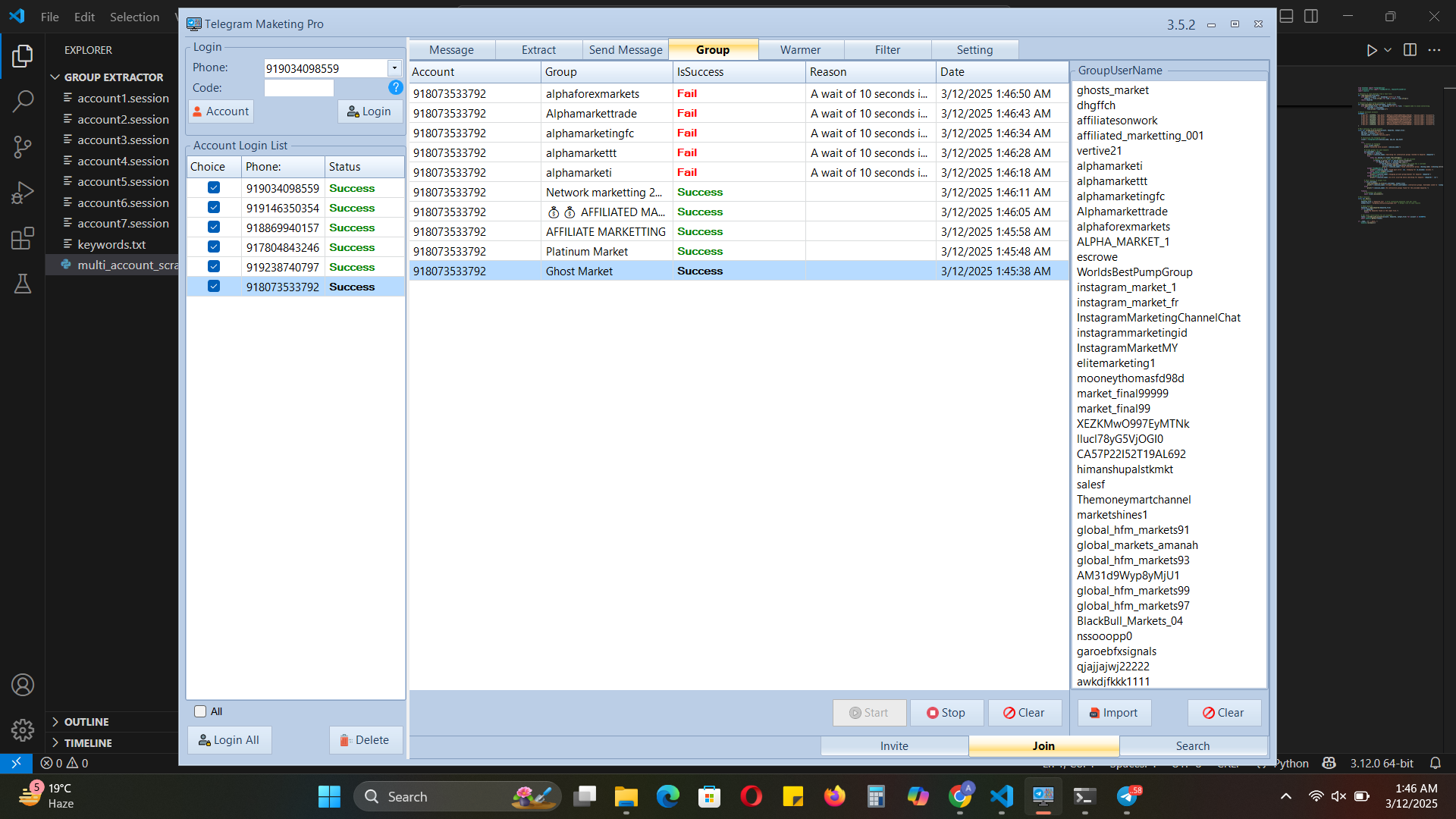Click the remote window status bar icon
This screenshot has height=819, width=1456.
point(16,763)
